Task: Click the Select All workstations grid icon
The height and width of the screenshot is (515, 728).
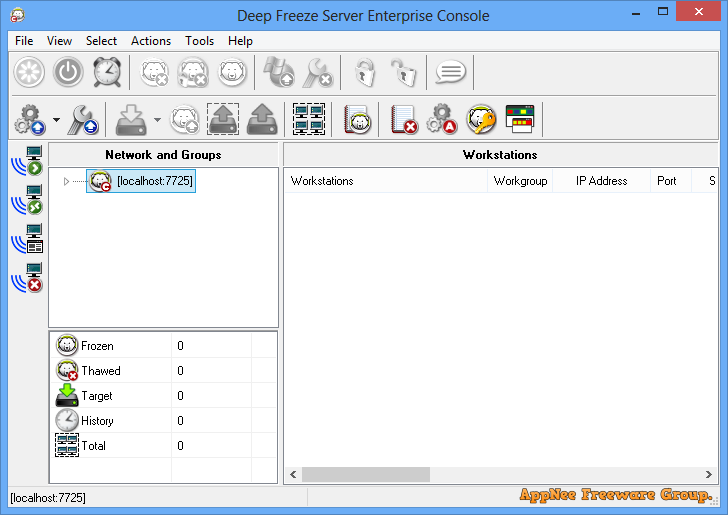Action: coord(309,119)
